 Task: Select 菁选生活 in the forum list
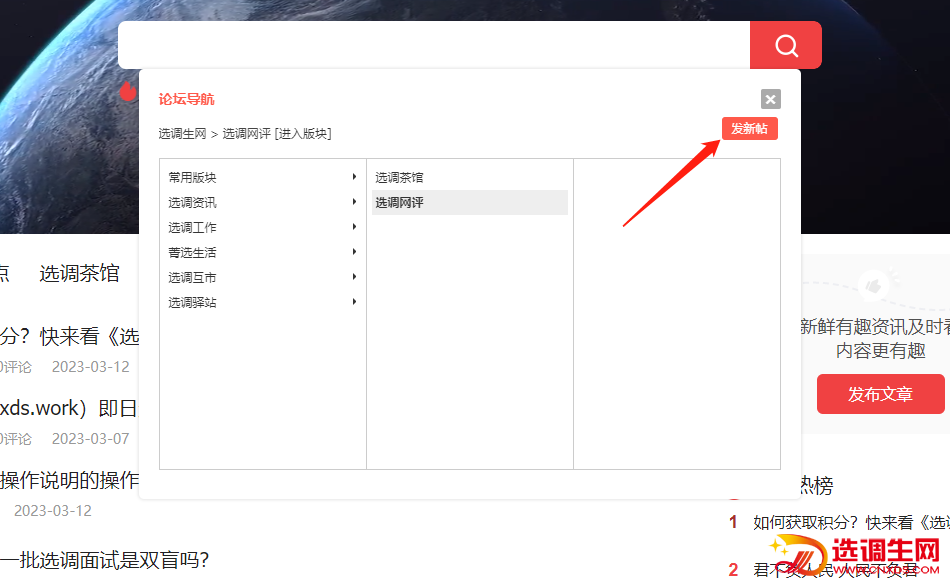[x=192, y=253]
